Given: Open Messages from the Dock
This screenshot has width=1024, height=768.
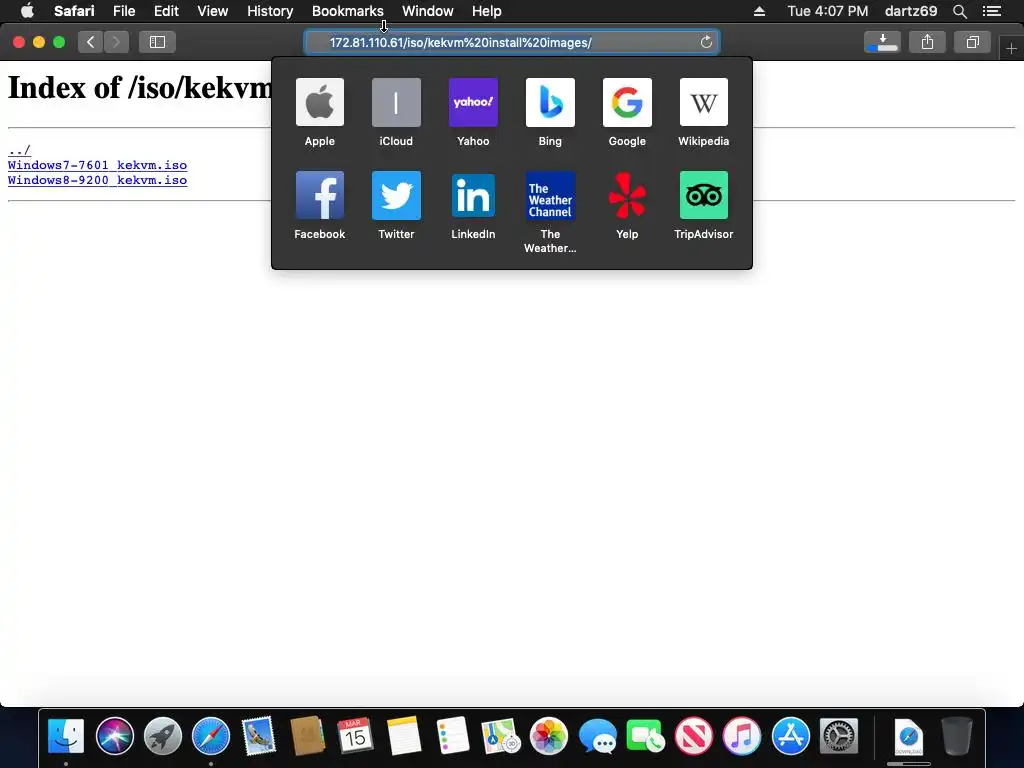Looking at the screenshot, I should coord(597,736).
